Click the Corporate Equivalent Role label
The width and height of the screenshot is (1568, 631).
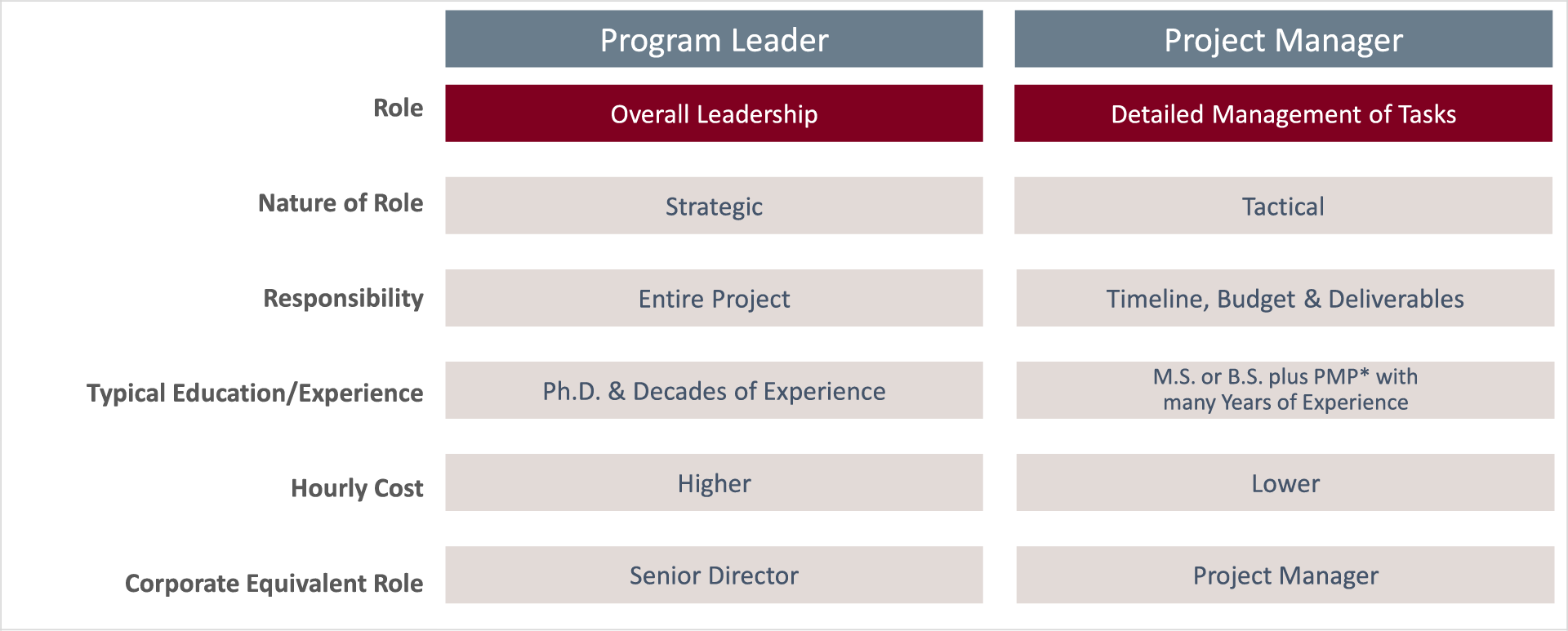click(274, 584)
